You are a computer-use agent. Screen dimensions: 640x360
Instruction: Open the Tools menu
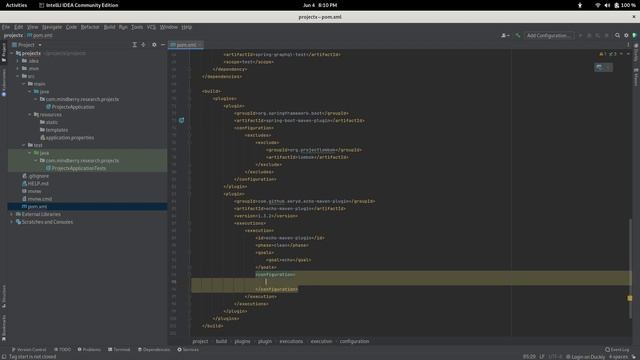pyautogui.click(x=137, y=27)
